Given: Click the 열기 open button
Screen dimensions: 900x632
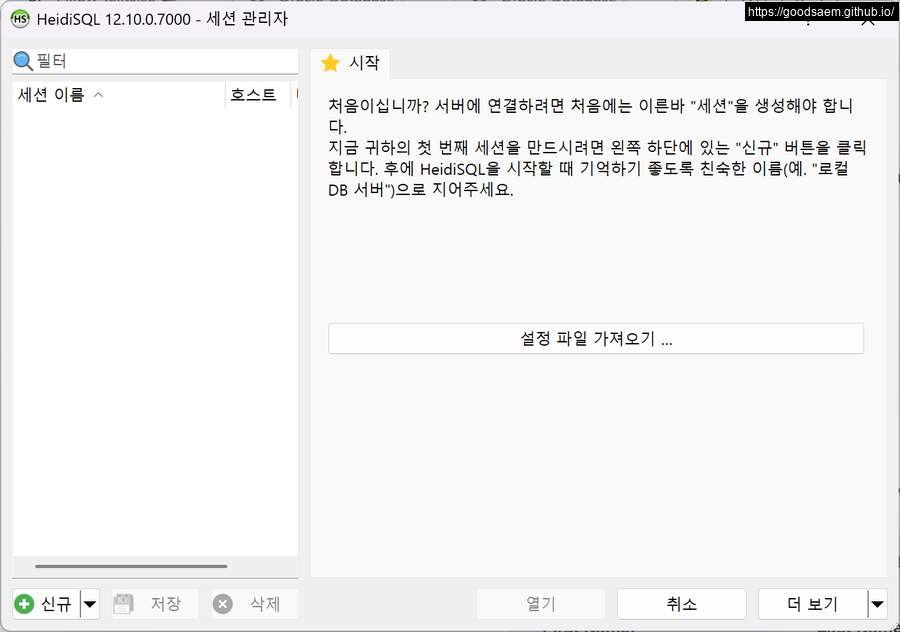Looking at the screenshot, I should [541, 604].
